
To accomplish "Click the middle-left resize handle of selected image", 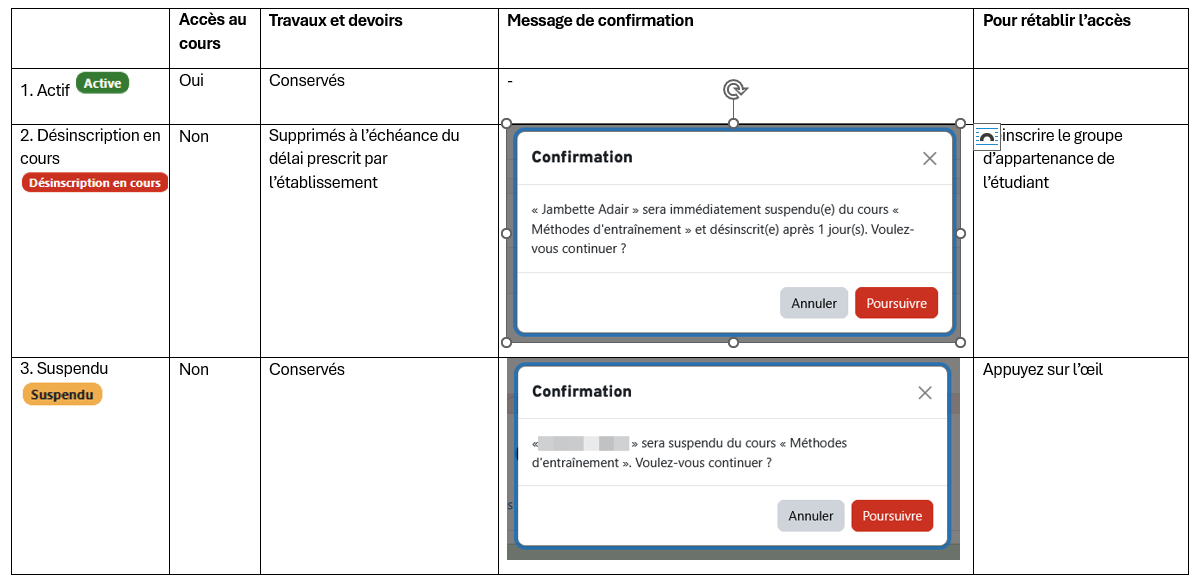I will (x=507, y=233).
